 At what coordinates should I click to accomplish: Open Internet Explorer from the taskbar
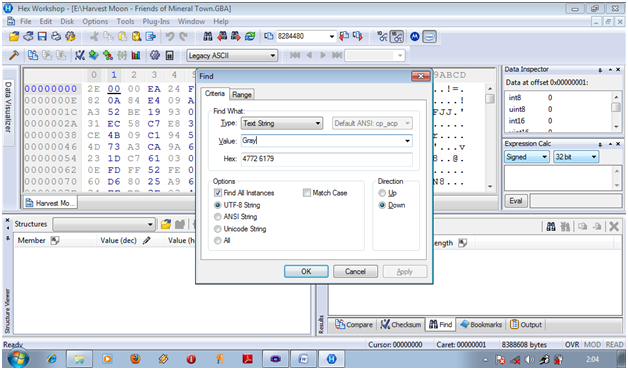51,359
